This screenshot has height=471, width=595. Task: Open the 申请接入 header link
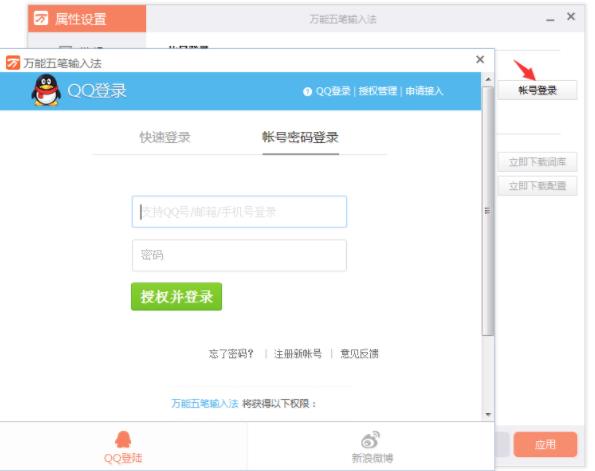click(x=424, y=91)
